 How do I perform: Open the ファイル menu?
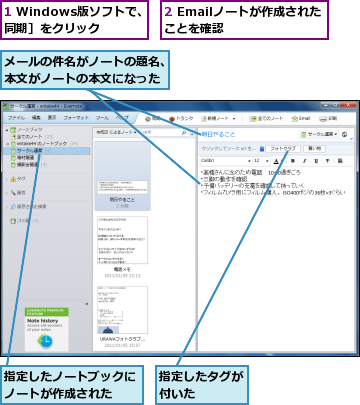pos(16,118)
